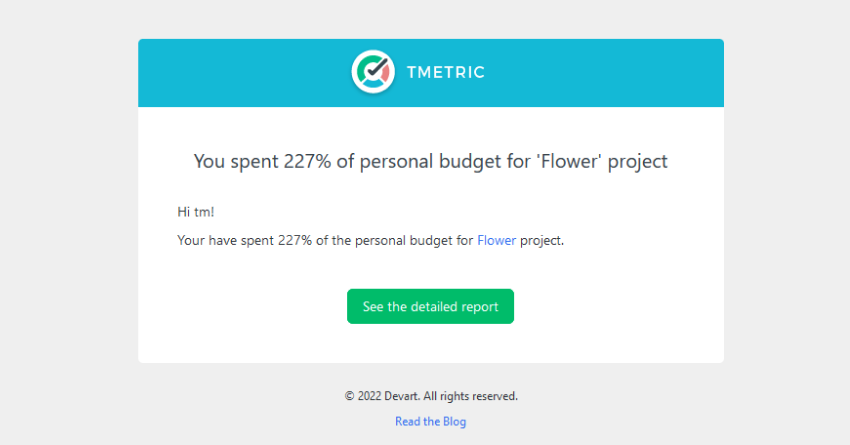Image resolution: width=850 pixels, height=445 pixels.
Task: Click the TMetric circular logo icon
Action: coord(373,72)
